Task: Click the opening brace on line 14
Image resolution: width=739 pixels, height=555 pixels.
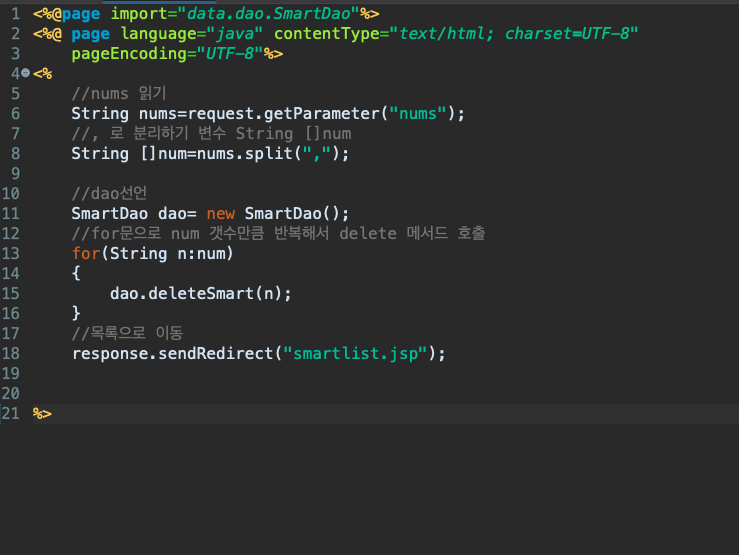Action: pyautogui.click(x=76, y=274)
